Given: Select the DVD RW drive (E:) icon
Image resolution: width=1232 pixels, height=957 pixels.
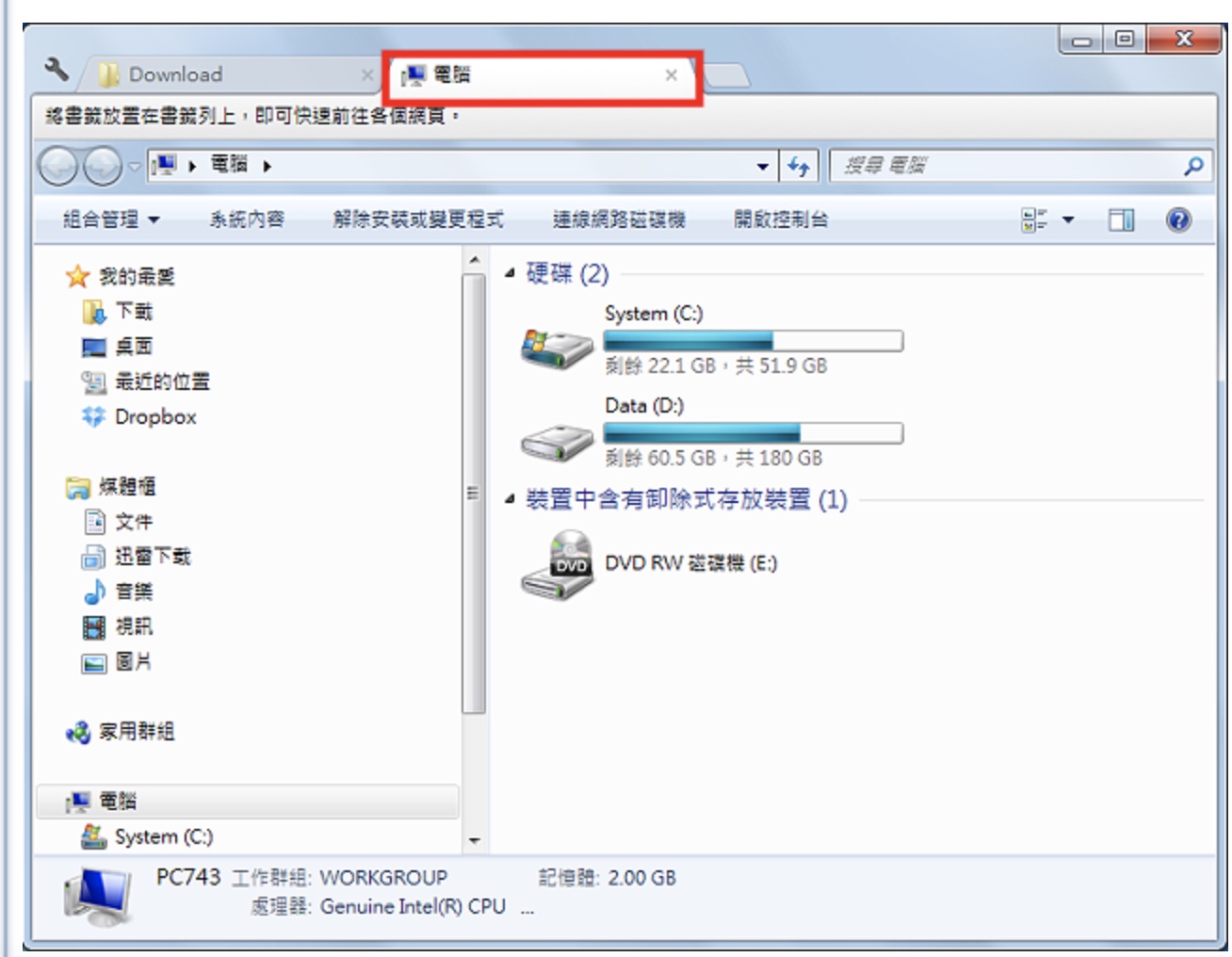Looking at the screenshot, I should [x=557, y=564].
